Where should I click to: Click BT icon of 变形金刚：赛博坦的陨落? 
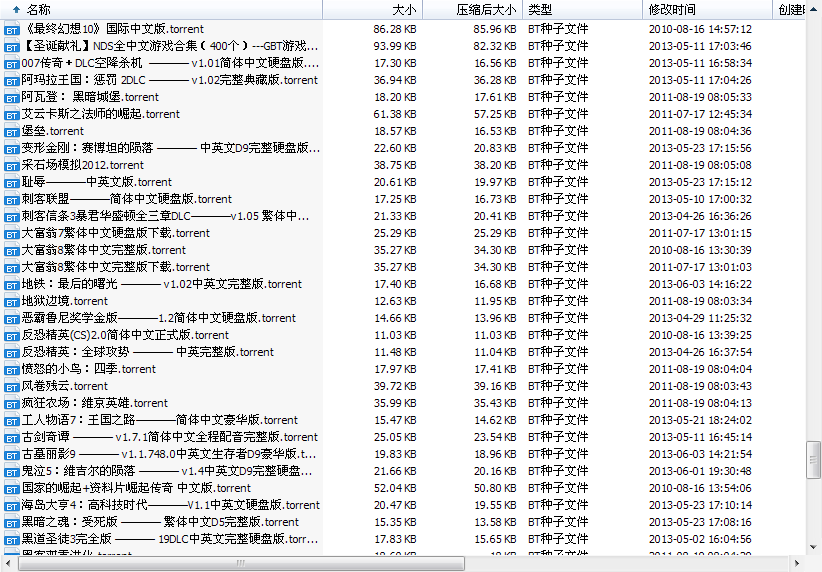12,149
